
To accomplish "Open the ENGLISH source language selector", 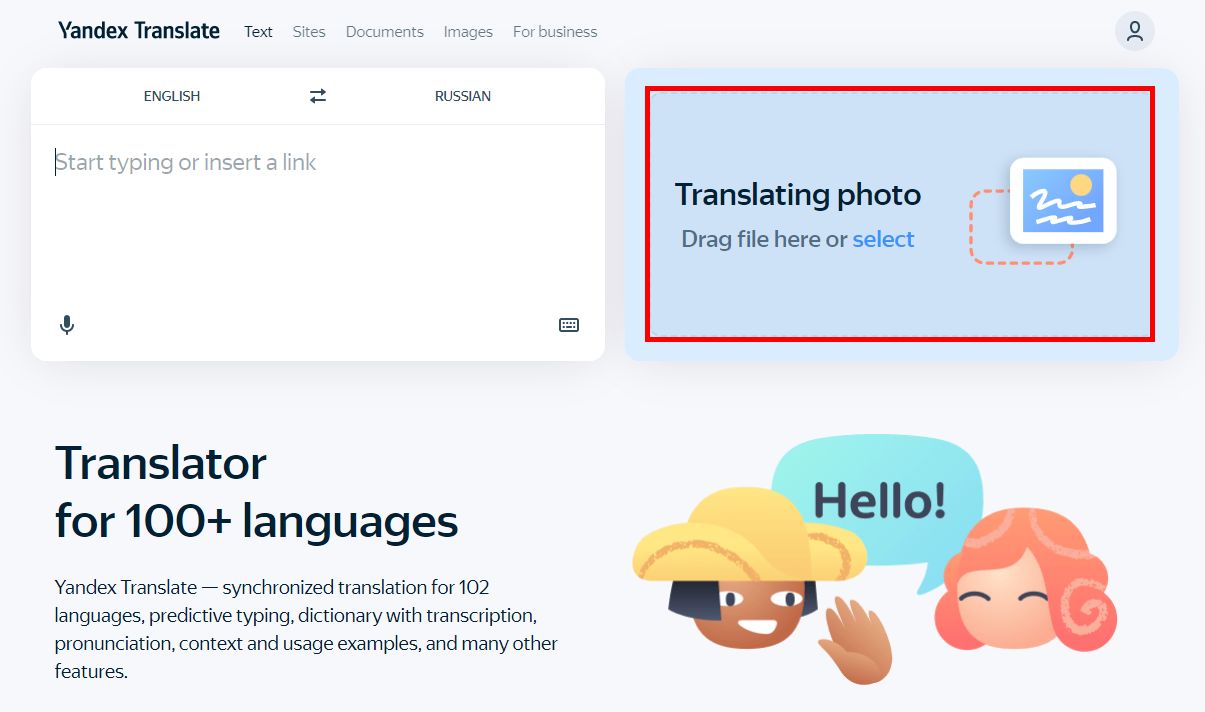I will 172,96.
